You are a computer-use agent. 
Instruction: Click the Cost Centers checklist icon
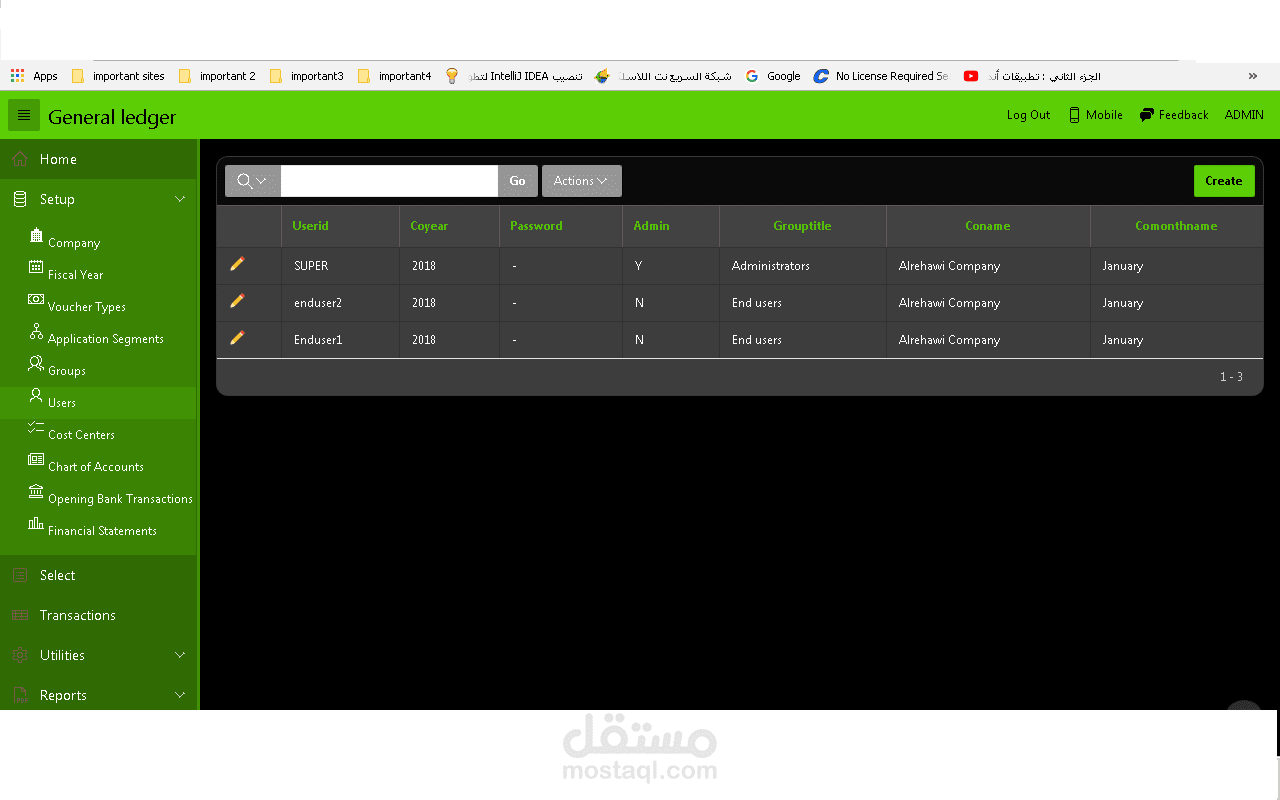coord(36,427)
